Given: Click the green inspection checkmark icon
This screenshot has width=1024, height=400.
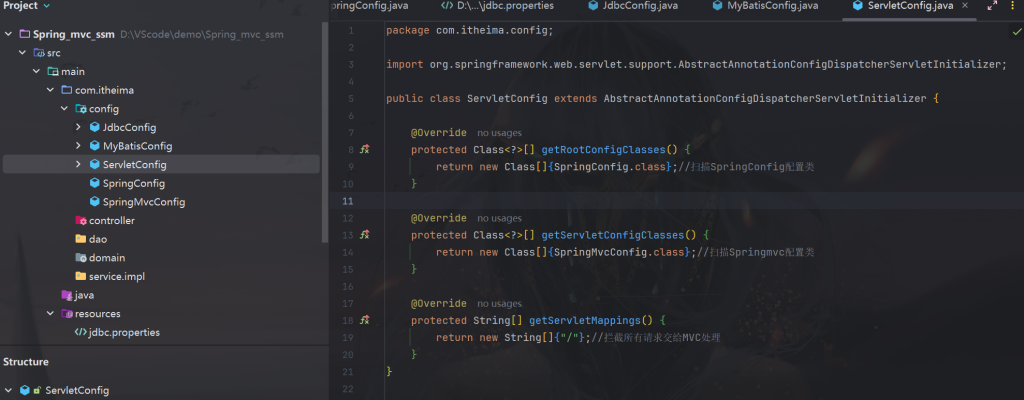Looking at the screenshot, I should click(1016, 32).
